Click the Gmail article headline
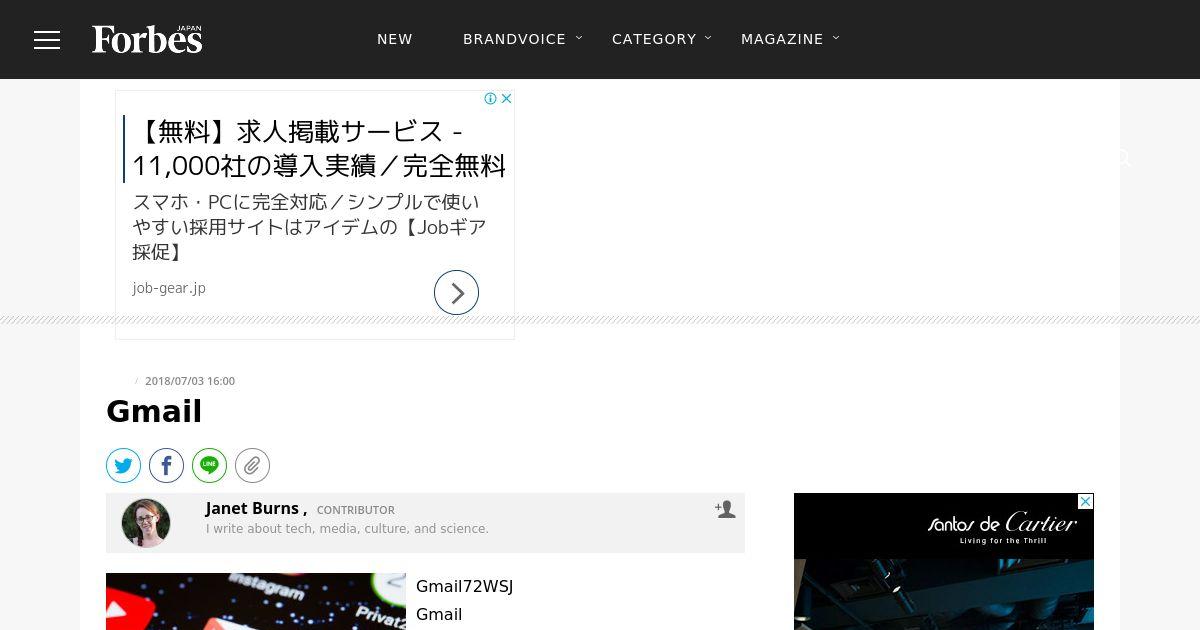1200x630 pixels. click(154, 411)
